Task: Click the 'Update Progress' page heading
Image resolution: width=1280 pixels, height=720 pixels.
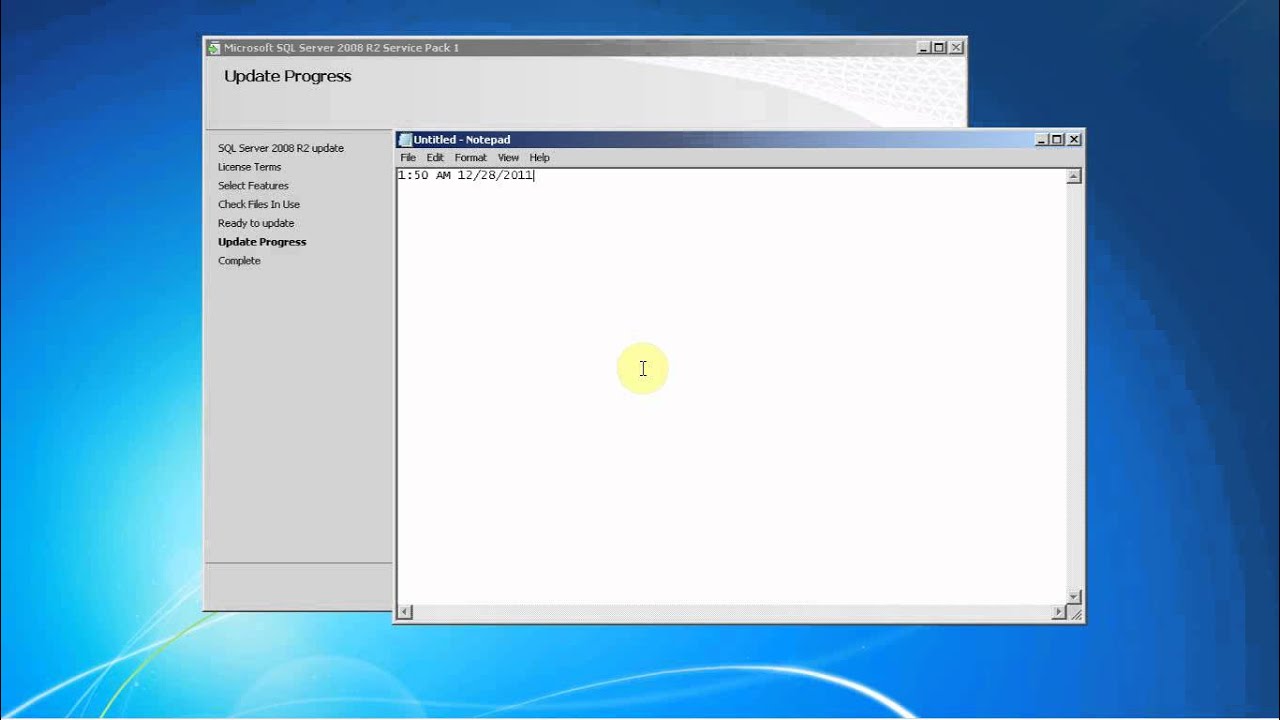Action: click(288, 76)
